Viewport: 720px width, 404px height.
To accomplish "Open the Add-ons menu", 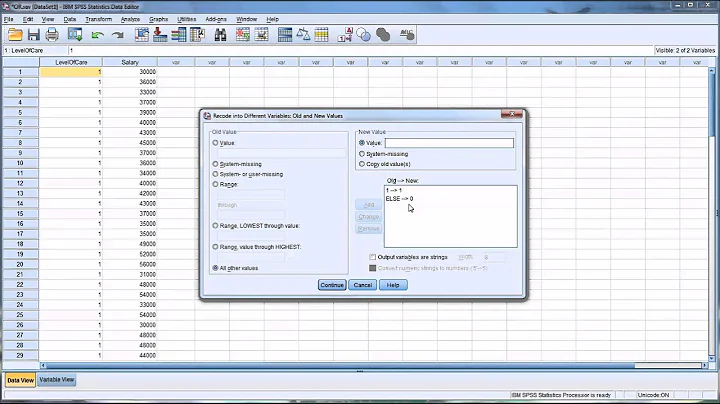I will (x=216, y=19).
